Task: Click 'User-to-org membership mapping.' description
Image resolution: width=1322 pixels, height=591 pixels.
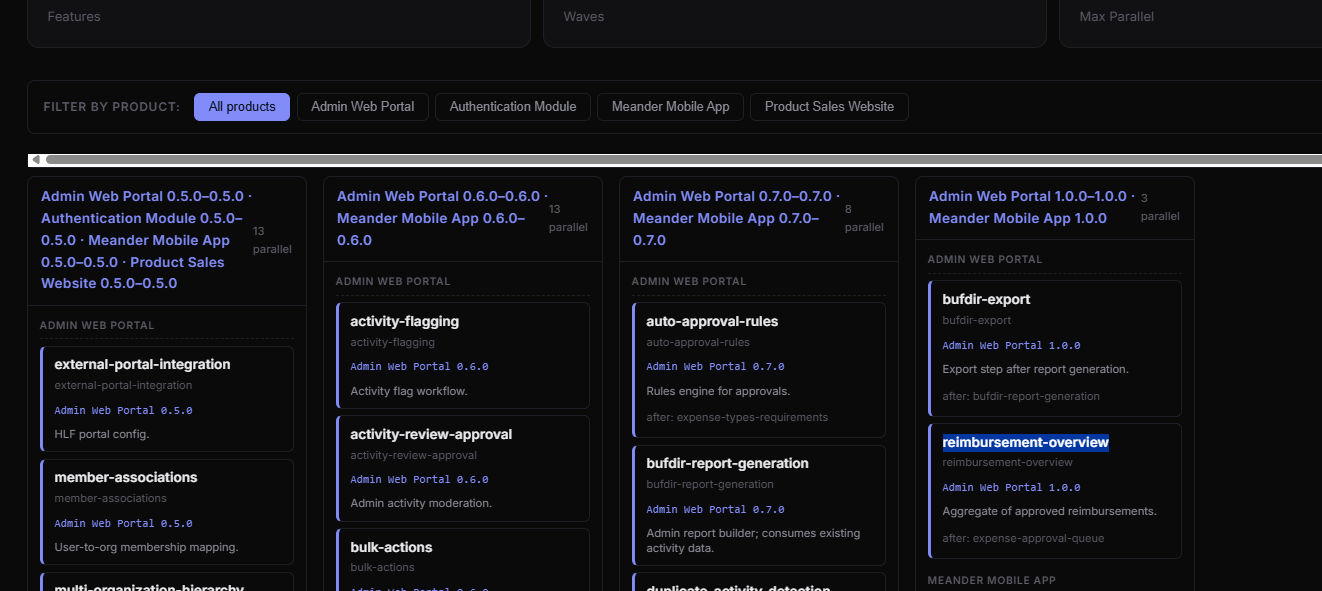Action: point(146,547)
